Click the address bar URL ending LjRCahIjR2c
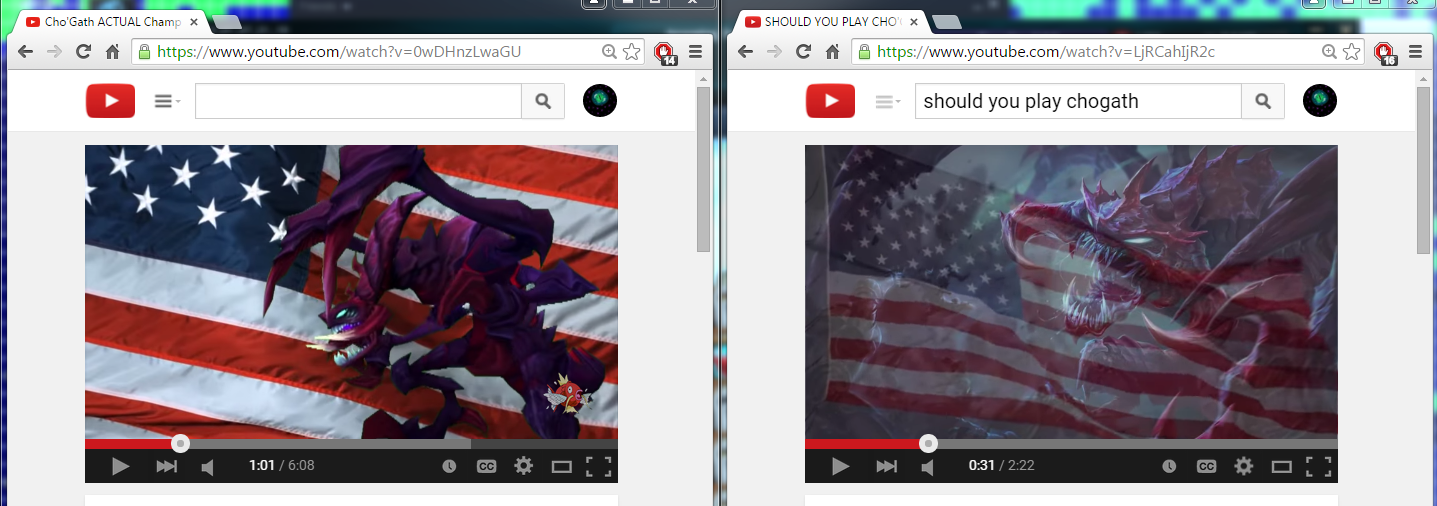Screen dimensions: 1437x506 (x=1048, y=52)
